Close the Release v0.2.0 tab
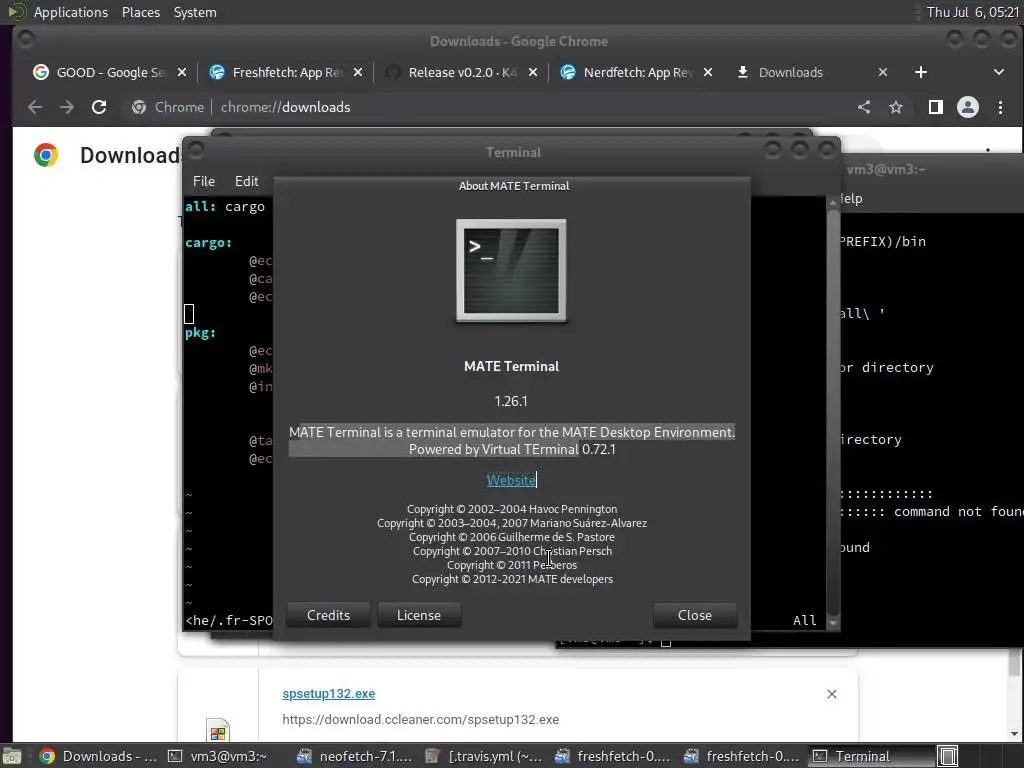 coord(533,72)
